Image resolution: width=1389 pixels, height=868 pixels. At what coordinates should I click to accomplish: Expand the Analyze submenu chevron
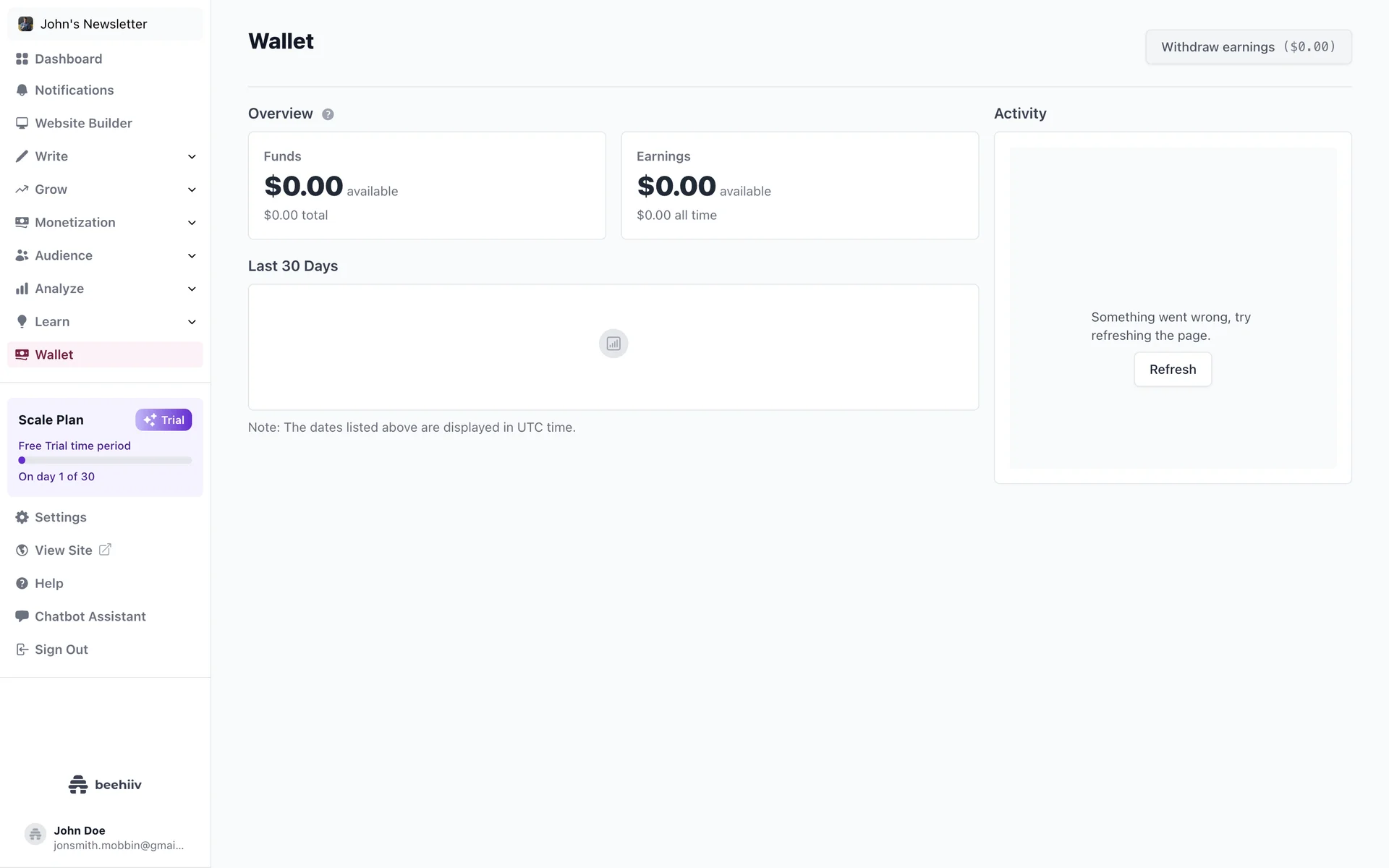[192, 289]
